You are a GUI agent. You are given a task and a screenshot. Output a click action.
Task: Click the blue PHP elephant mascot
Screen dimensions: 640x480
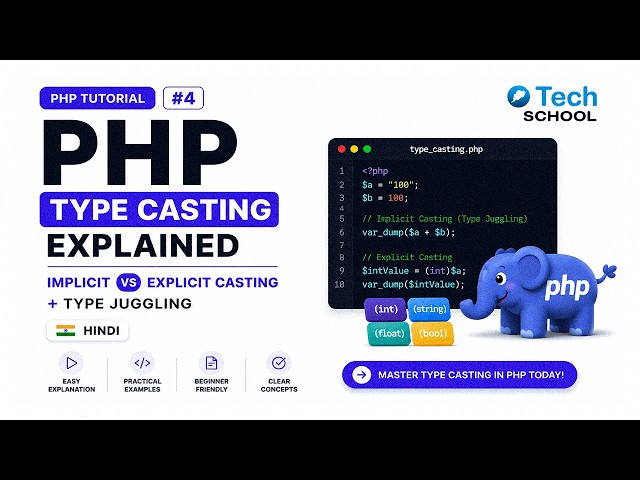[539, 292]
